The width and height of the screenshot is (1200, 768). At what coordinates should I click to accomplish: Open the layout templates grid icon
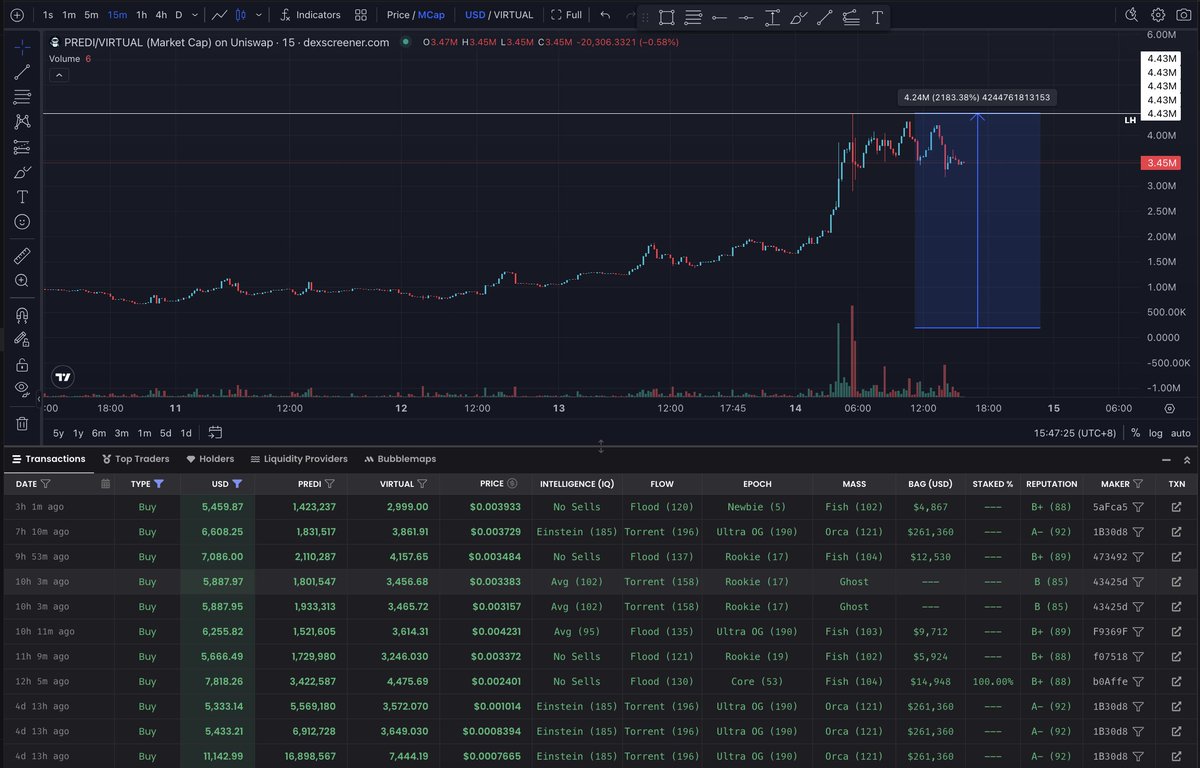tap(360, 15)
